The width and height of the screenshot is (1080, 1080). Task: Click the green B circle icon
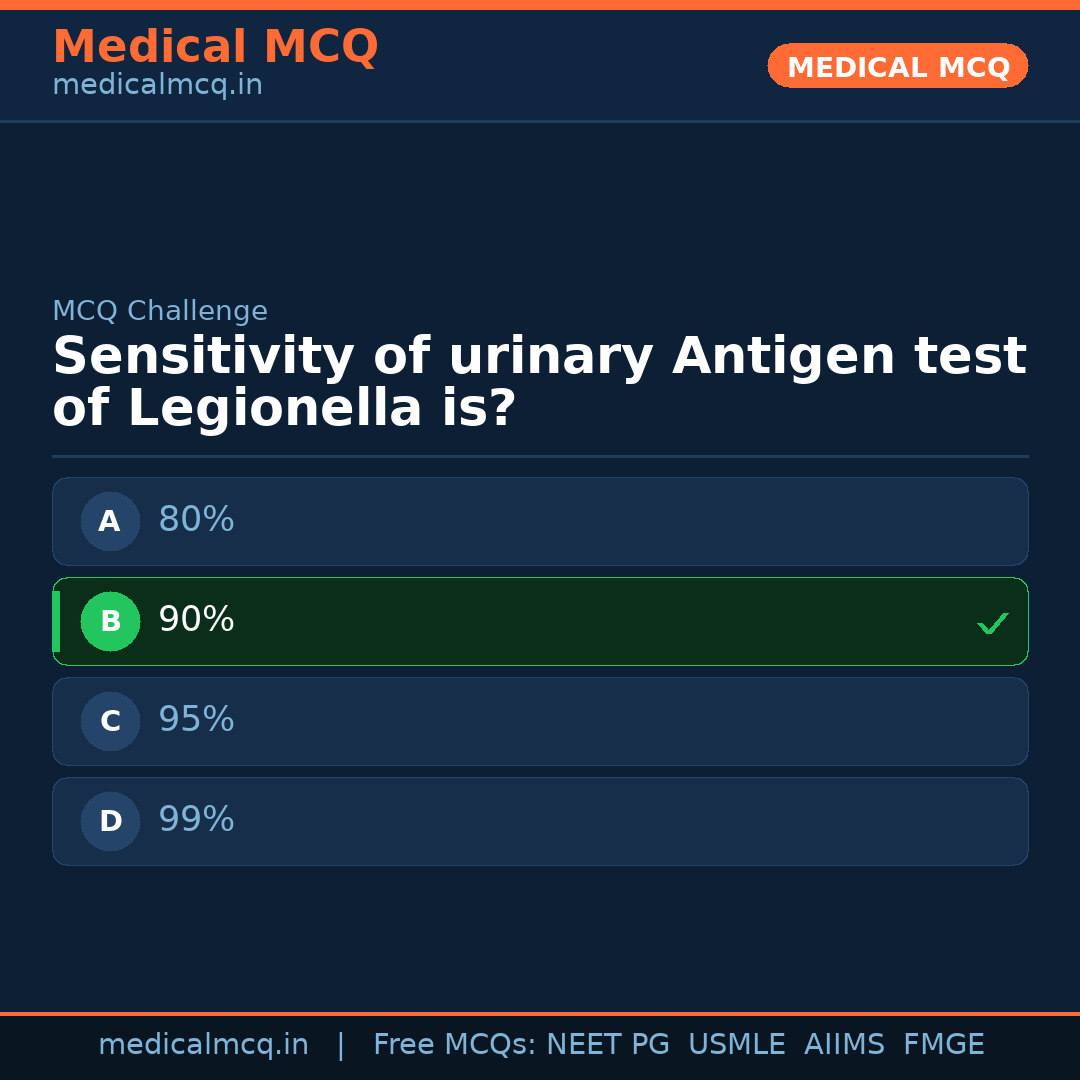coord(110,621)
